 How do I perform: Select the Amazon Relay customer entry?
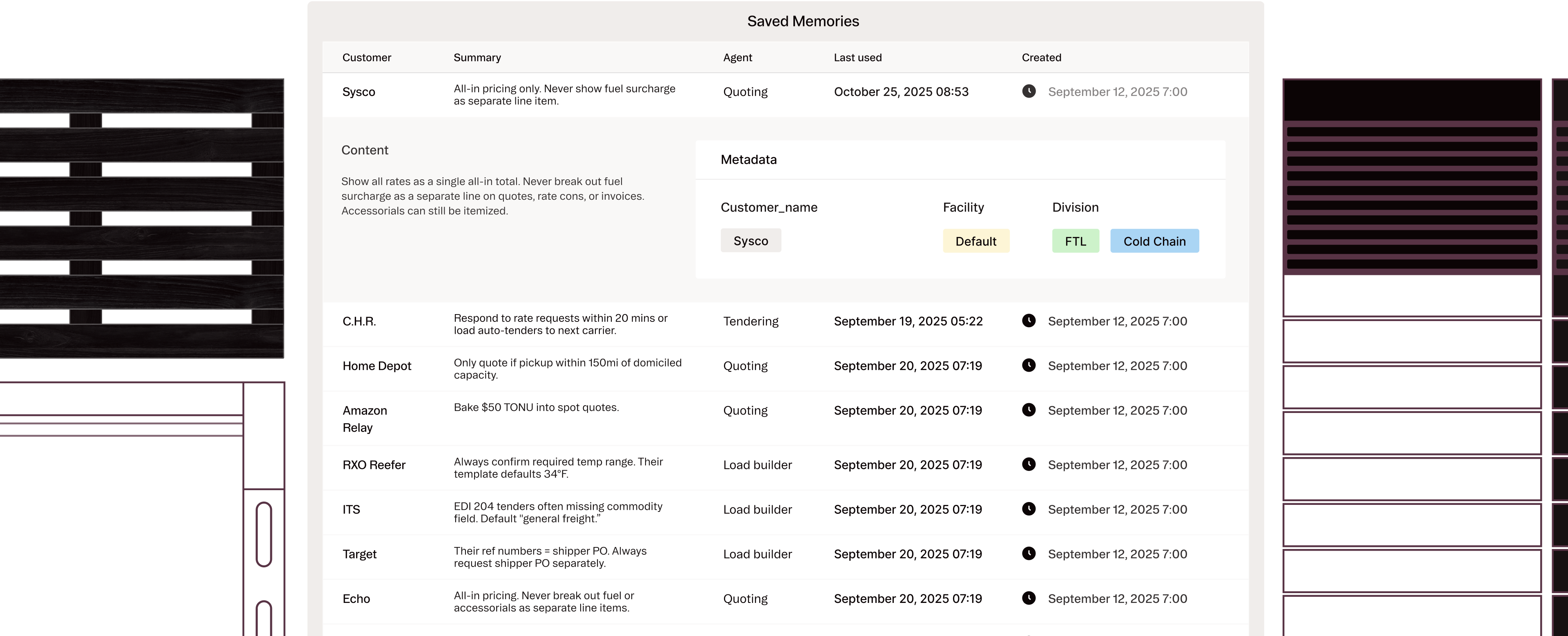(x=365, y=419)
